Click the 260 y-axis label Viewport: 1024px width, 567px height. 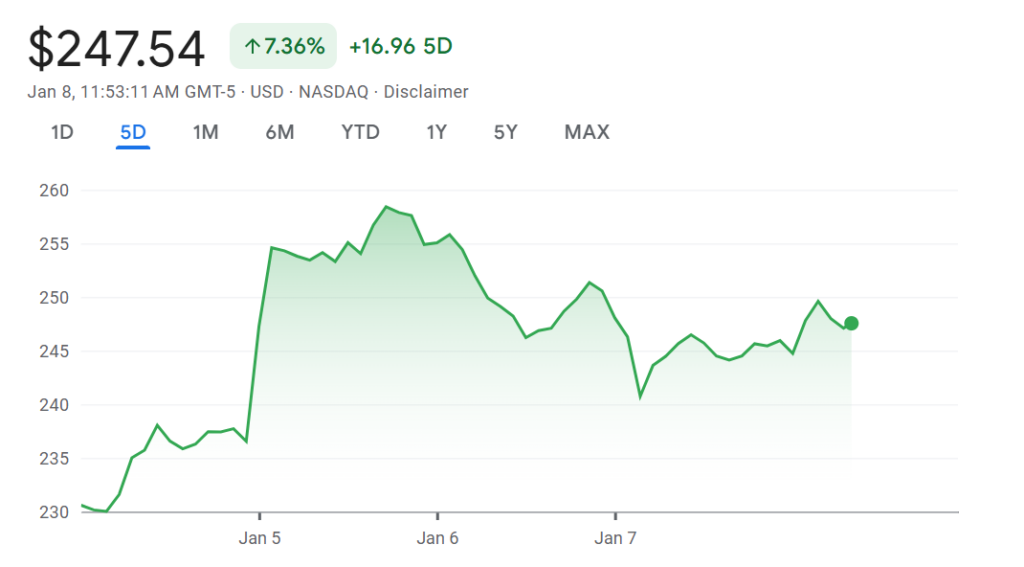pos(54,190)
